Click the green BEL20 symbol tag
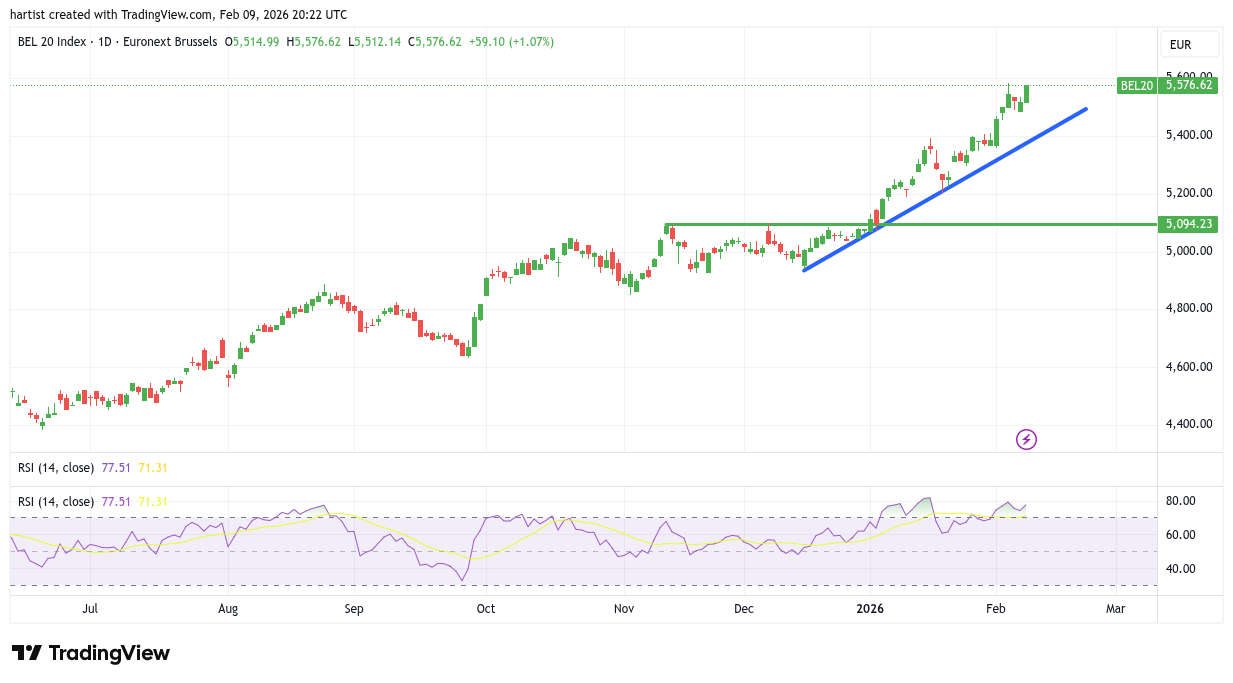1233x683 pixels. 1137,86
